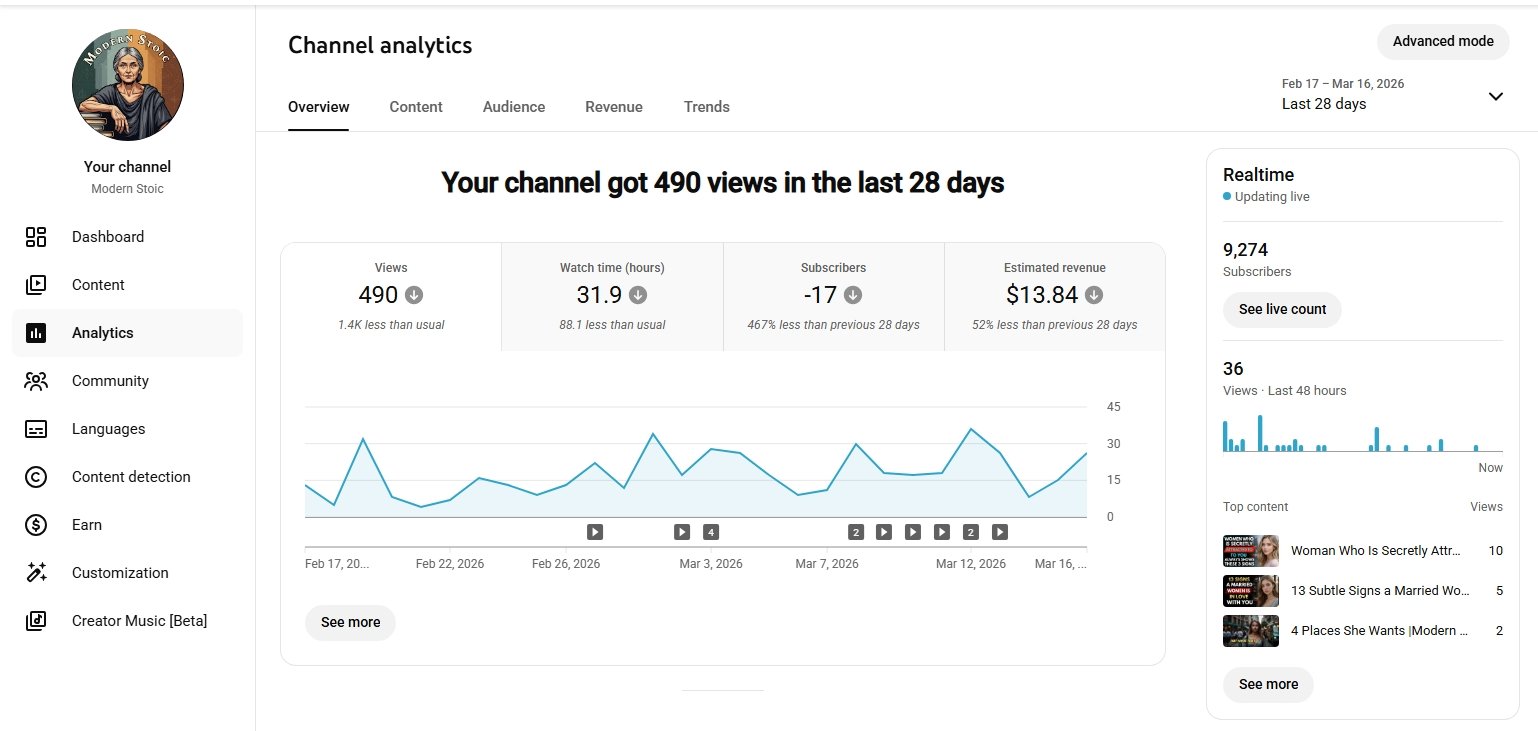Switch to the Trends tab
Image resolution: width=1538 pixels, height=731 pixels.
coord(706,107)
